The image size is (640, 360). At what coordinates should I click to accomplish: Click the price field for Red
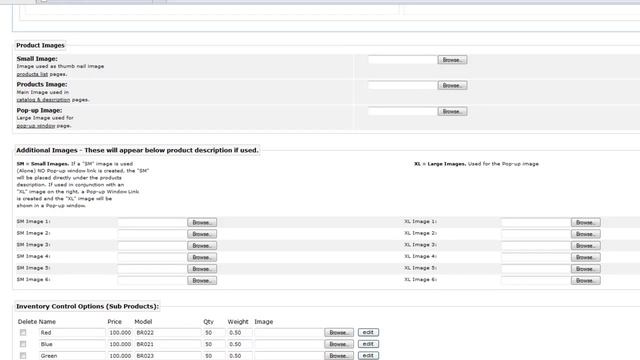click(120, 333)
